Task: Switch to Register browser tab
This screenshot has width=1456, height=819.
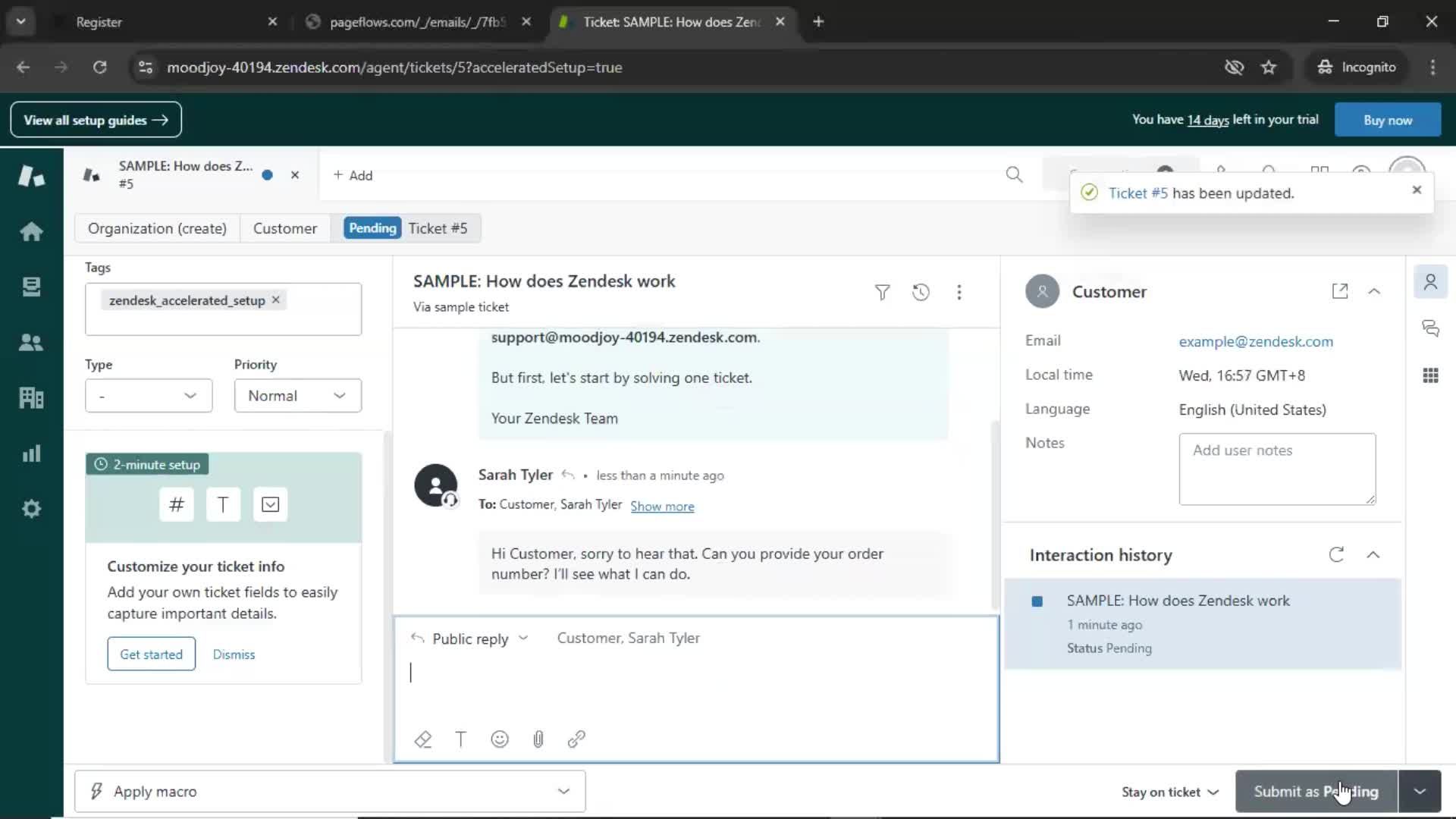Action: point(168,22)
